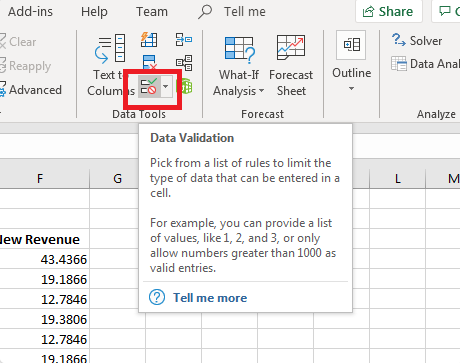Expand the Data Validation dropdown arrow
The width and height of the screenshot is (460, 363).
point(166,87)
